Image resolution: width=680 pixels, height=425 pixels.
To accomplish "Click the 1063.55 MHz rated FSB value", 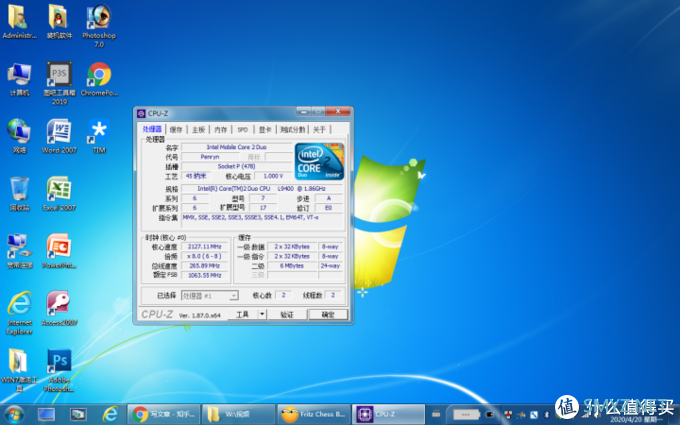I will (204, 275).
